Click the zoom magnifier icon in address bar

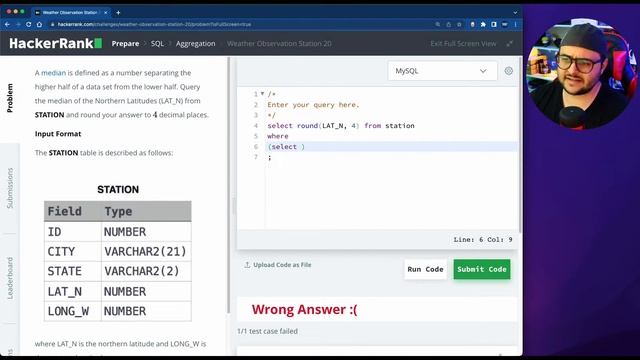(x=438, y=24)
